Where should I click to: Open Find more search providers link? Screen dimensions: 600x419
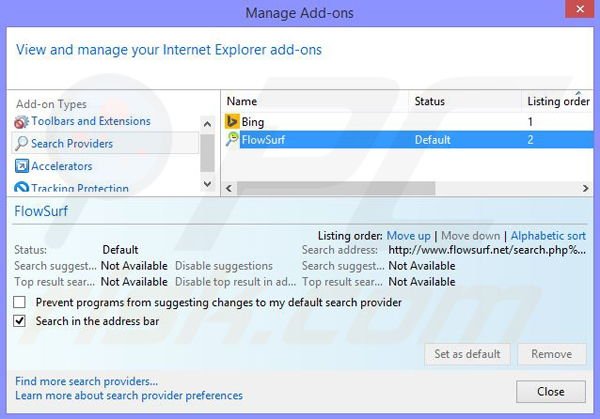87,381
